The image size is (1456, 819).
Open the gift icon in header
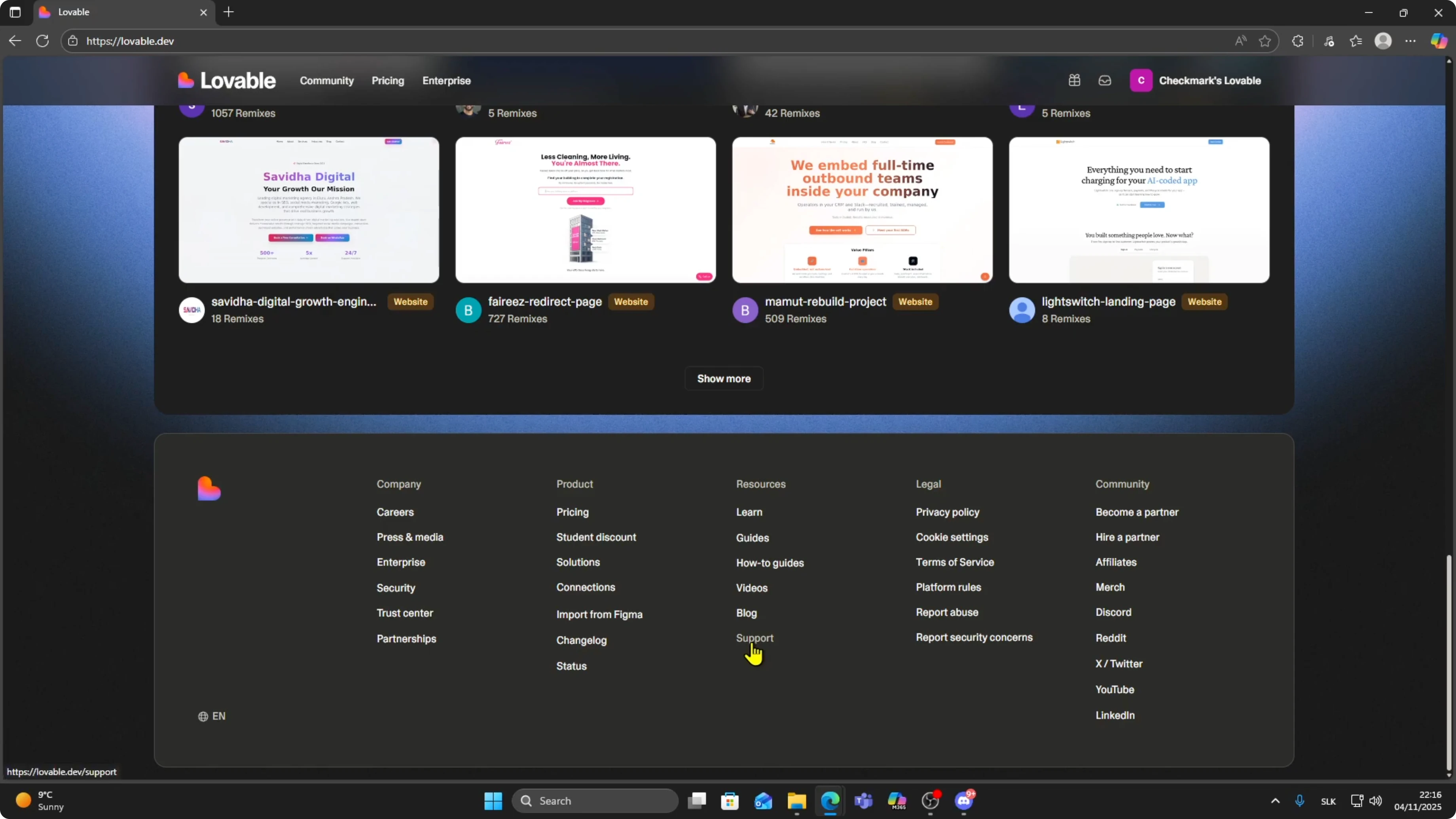[x=1075, y=80]
